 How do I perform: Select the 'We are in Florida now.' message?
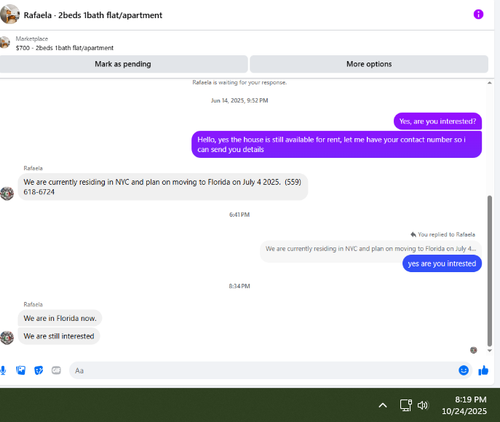pyautogui.click(x=60, y=318)
